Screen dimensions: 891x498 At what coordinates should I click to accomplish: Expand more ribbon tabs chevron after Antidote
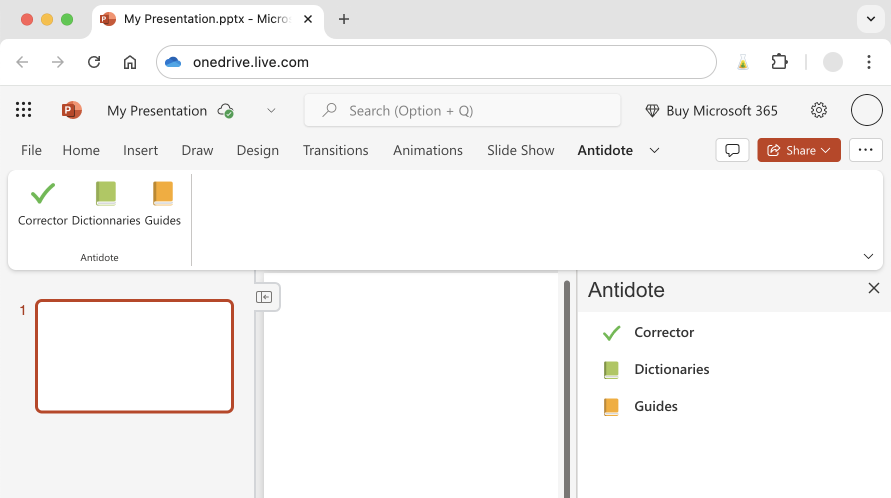pos(655,150)
